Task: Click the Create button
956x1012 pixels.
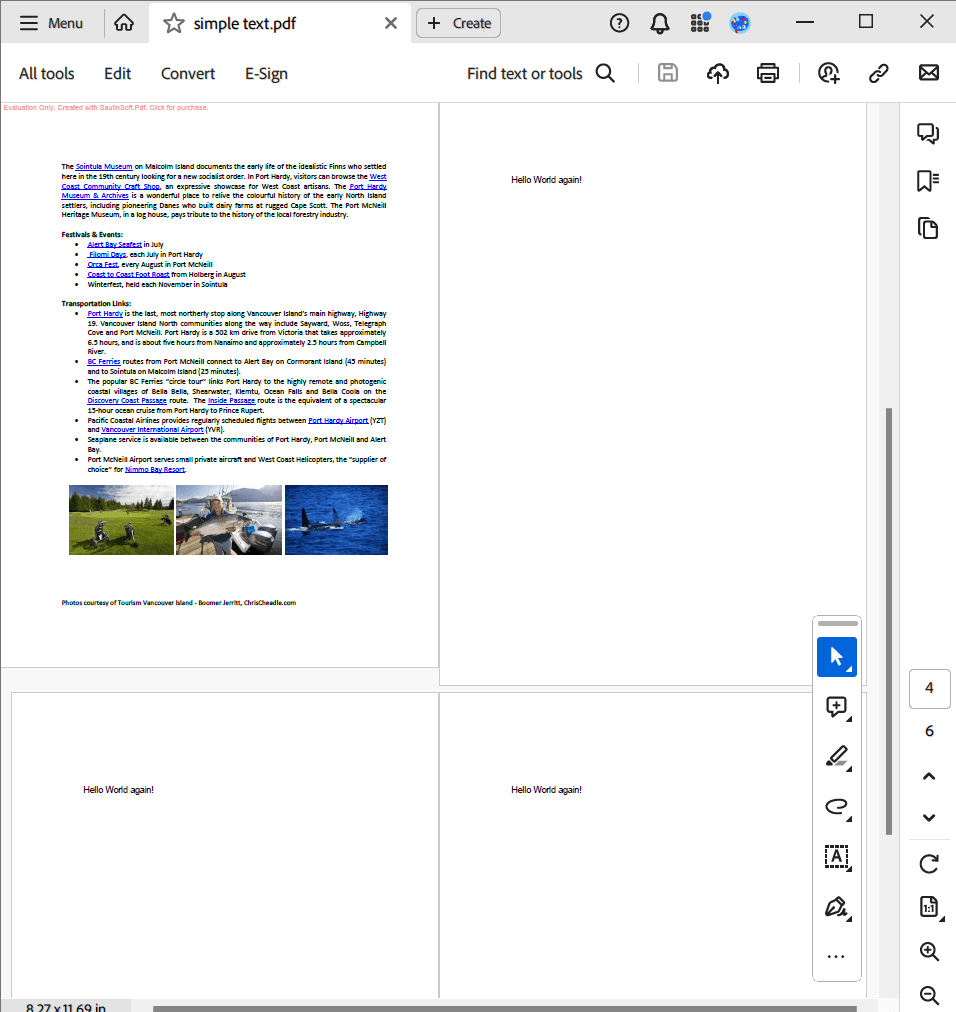Action: [x=458, y=22]
